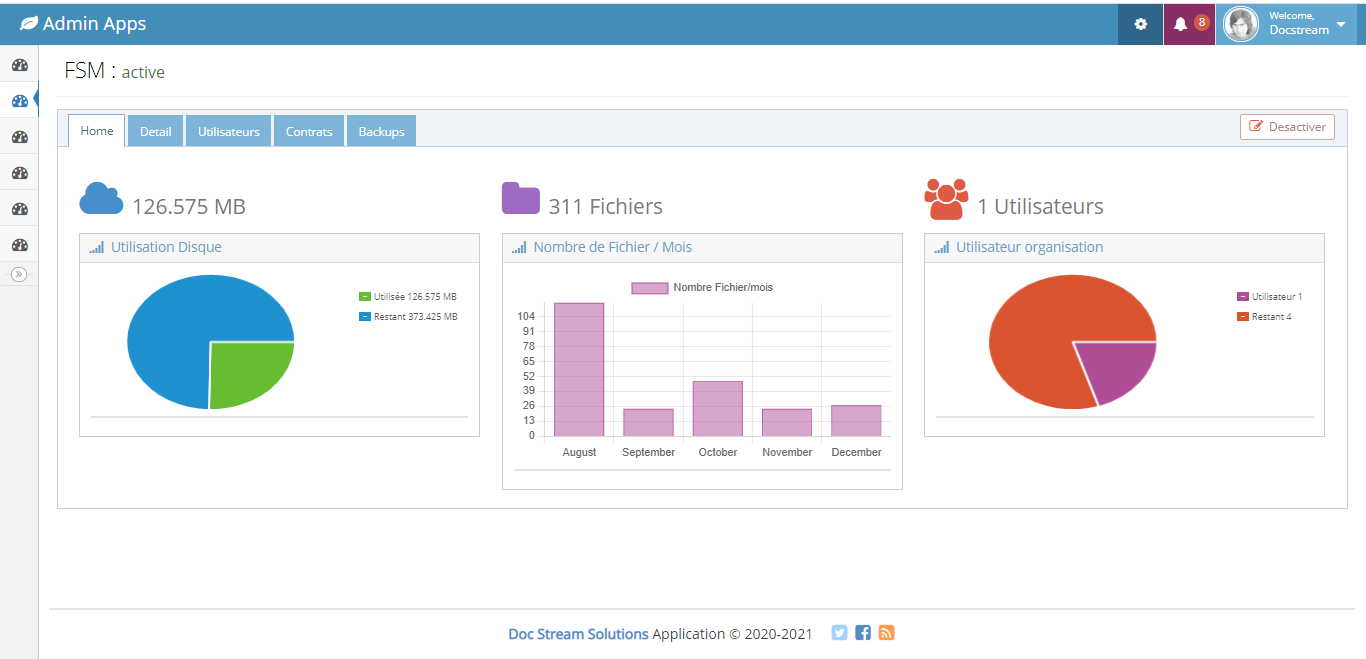Click the 311 Fichiers heading text
This screenshot has height=659, width=1366.
tap(606, 207)
